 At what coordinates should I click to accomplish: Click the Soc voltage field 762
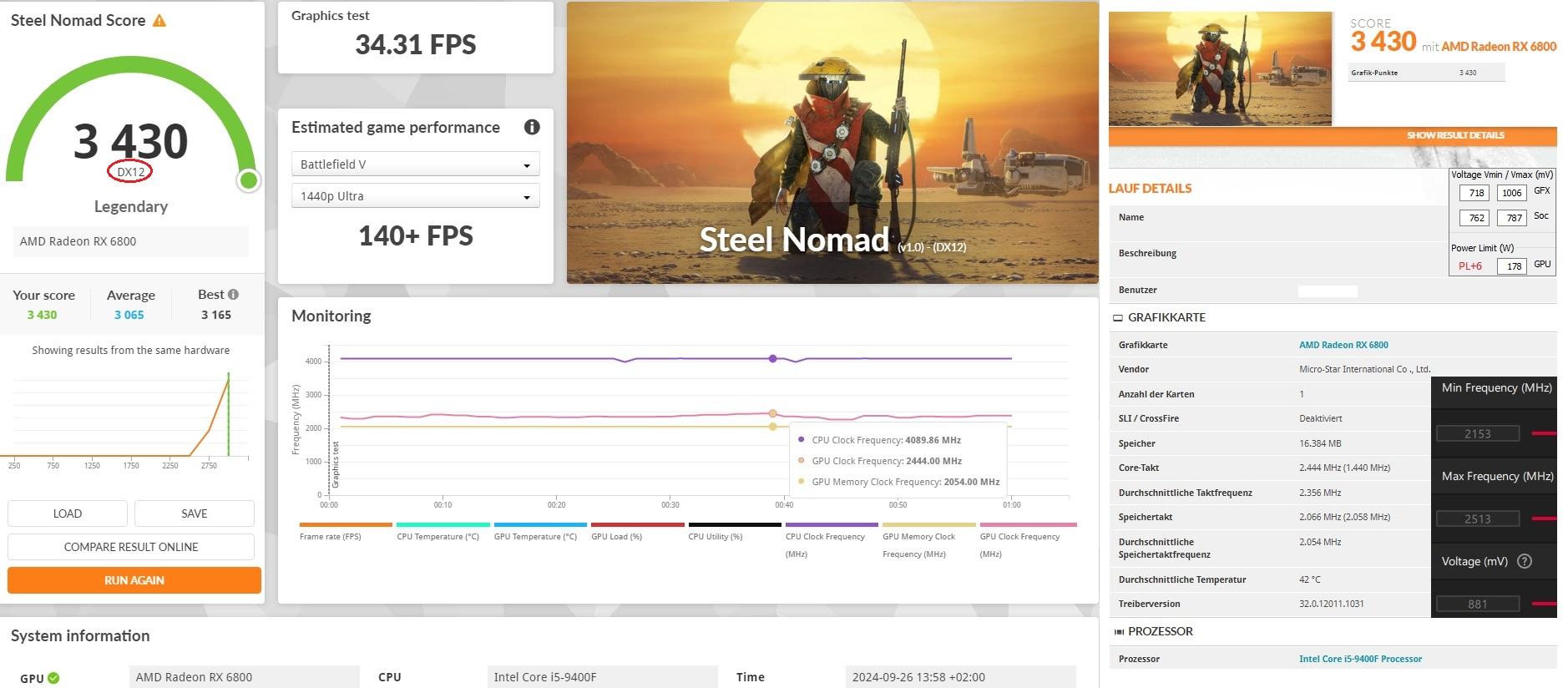[1476, 218]
